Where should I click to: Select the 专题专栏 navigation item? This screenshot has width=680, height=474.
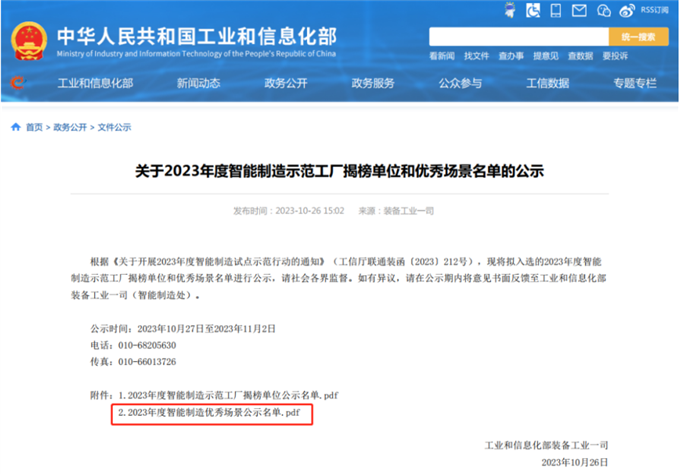pos(635,83)
